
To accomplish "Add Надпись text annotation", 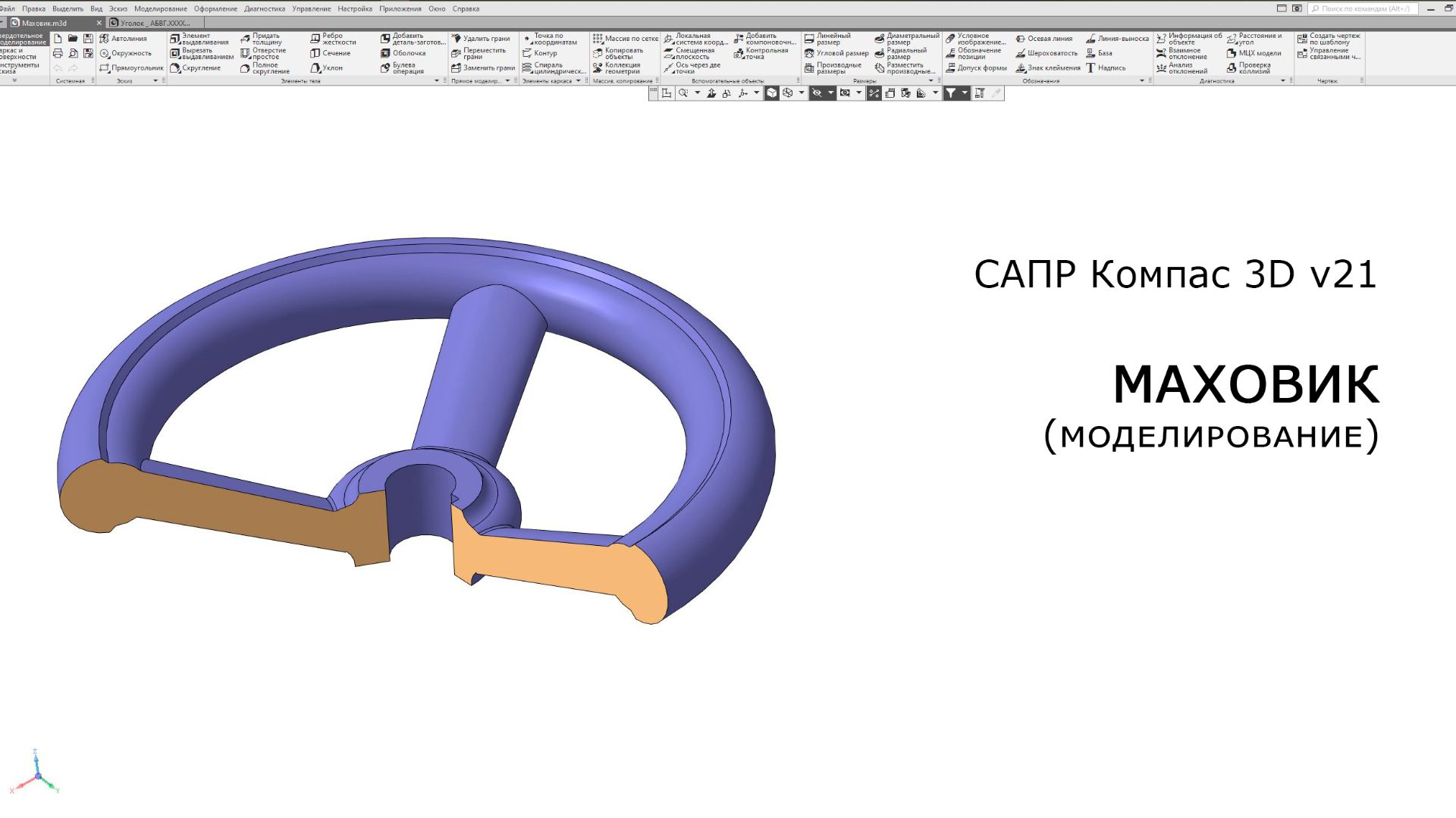I will tap(1106, 68).
